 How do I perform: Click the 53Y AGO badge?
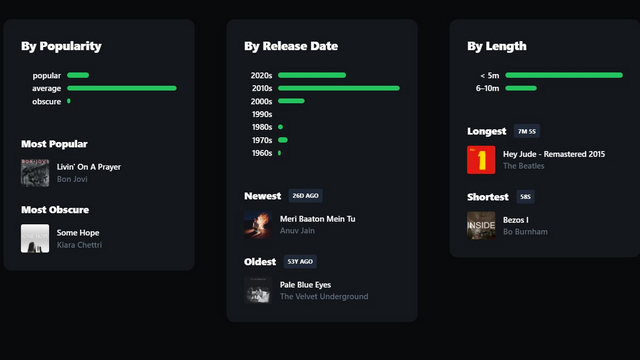(x=300, y=262)
